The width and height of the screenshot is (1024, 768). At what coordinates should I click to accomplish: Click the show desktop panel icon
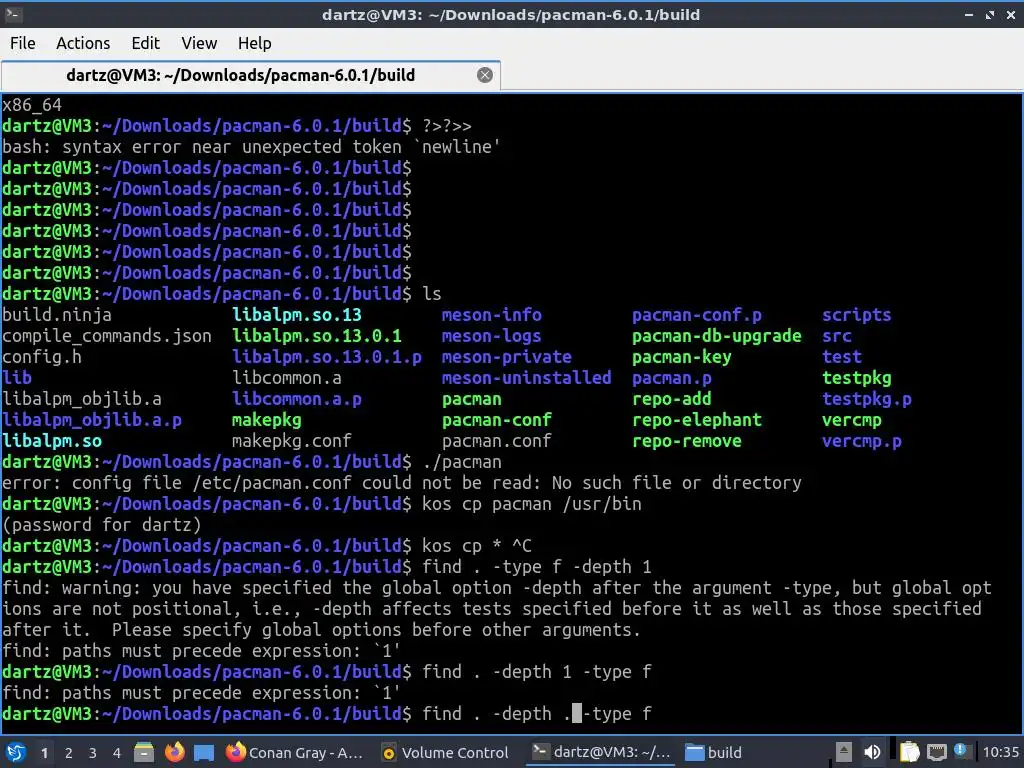(204, 752)
